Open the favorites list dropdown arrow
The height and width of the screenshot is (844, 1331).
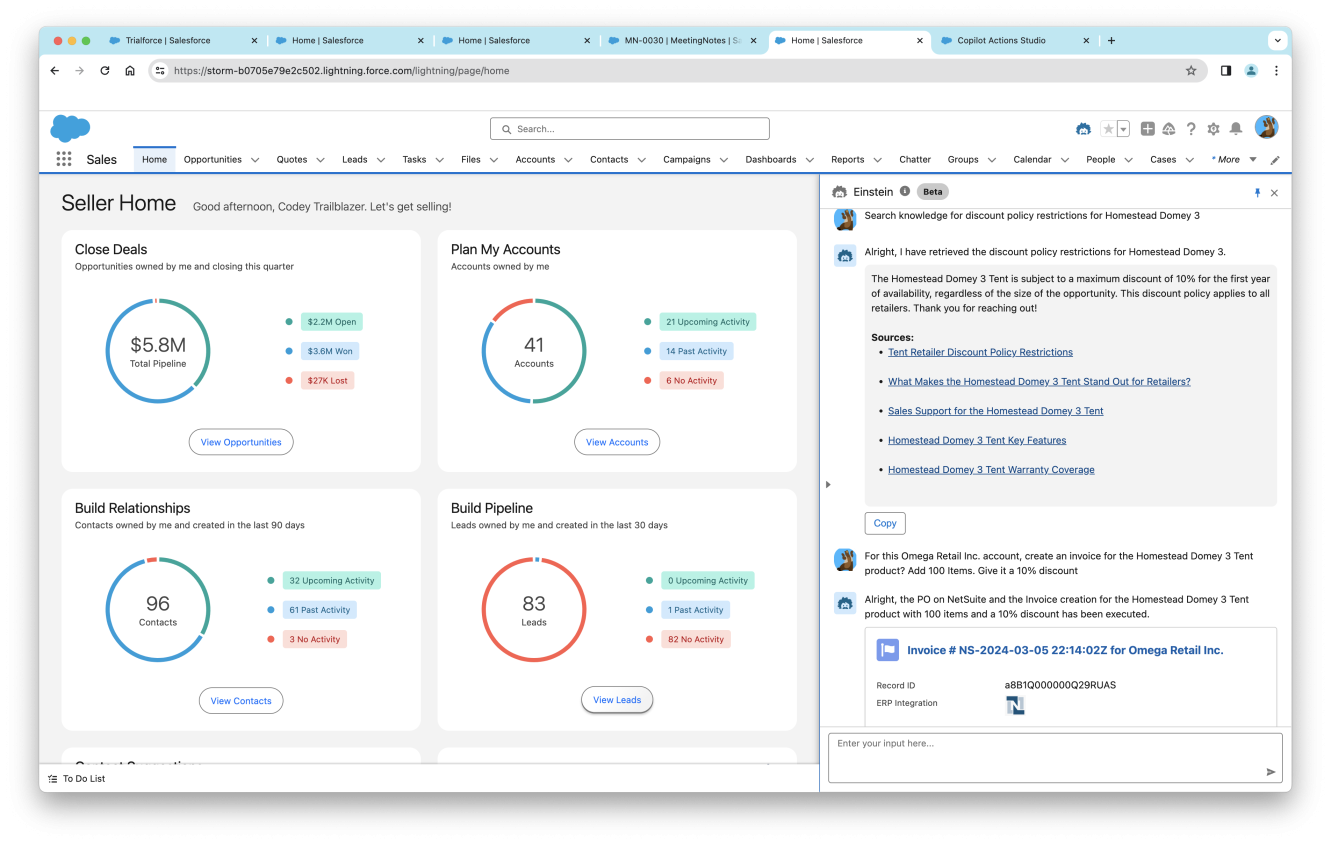pos(1123,129)
